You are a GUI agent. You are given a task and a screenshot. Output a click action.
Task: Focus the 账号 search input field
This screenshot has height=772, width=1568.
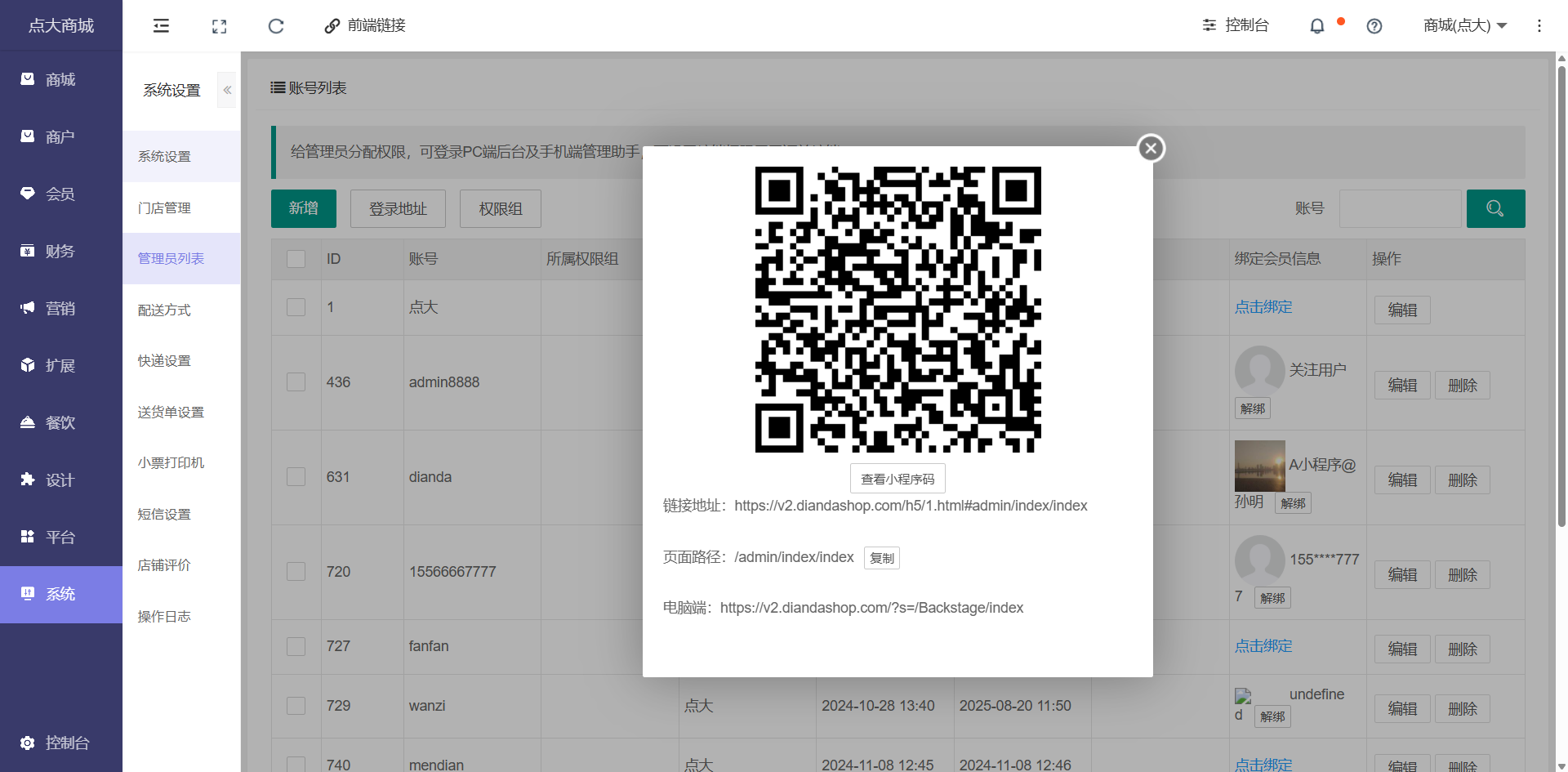pos(1400,208)
